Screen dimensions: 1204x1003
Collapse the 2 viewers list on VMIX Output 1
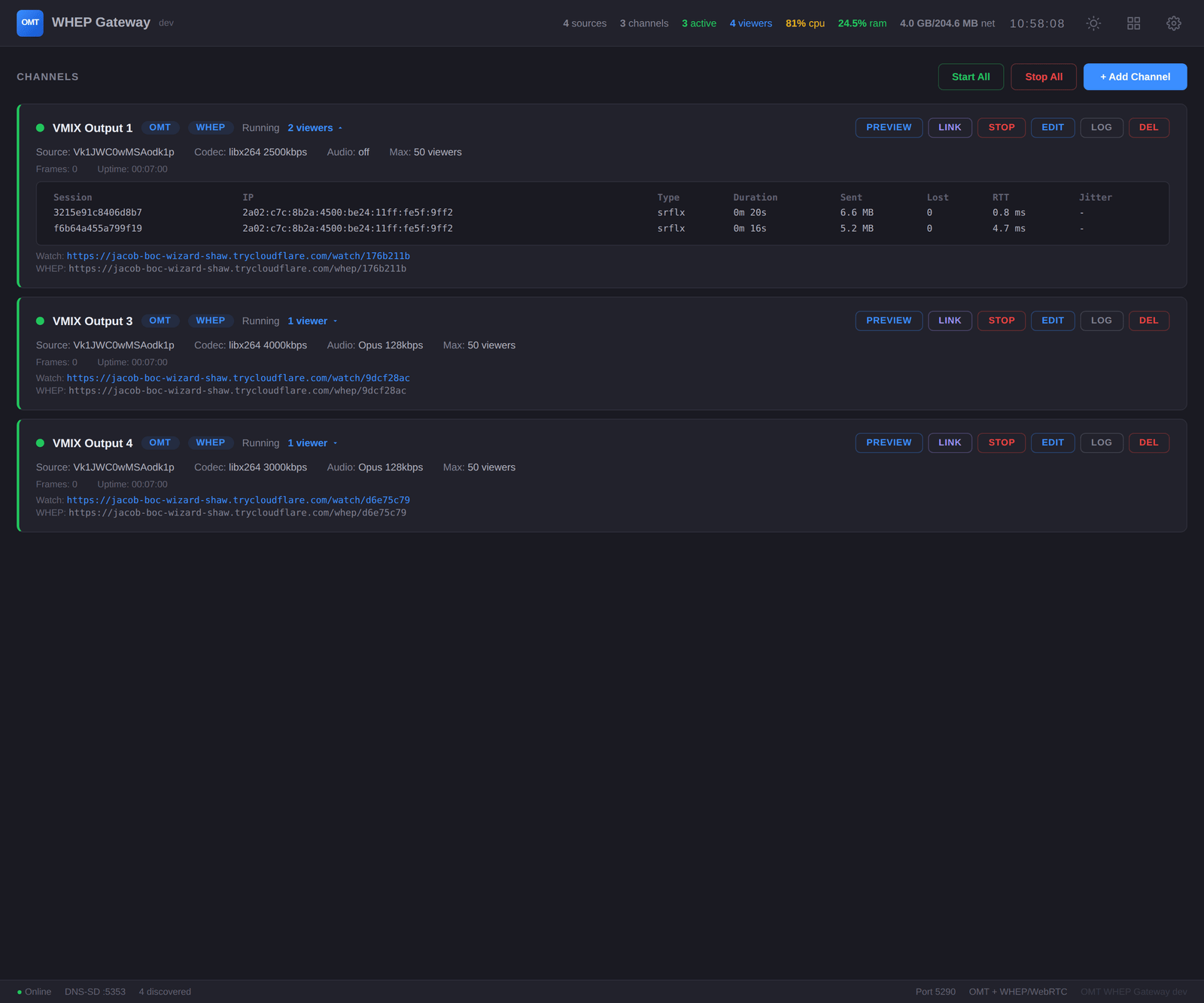315,128
